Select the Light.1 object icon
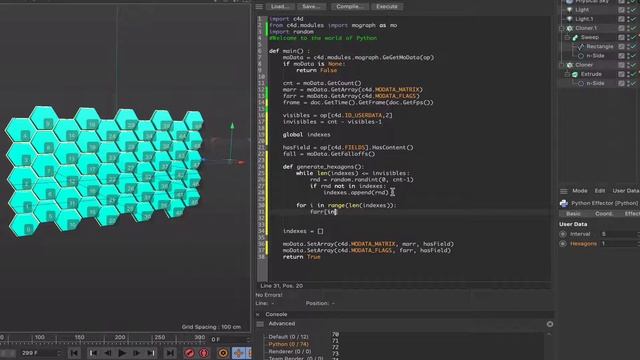The width and height of the screenshot is (640, 360). coord(570,19)
